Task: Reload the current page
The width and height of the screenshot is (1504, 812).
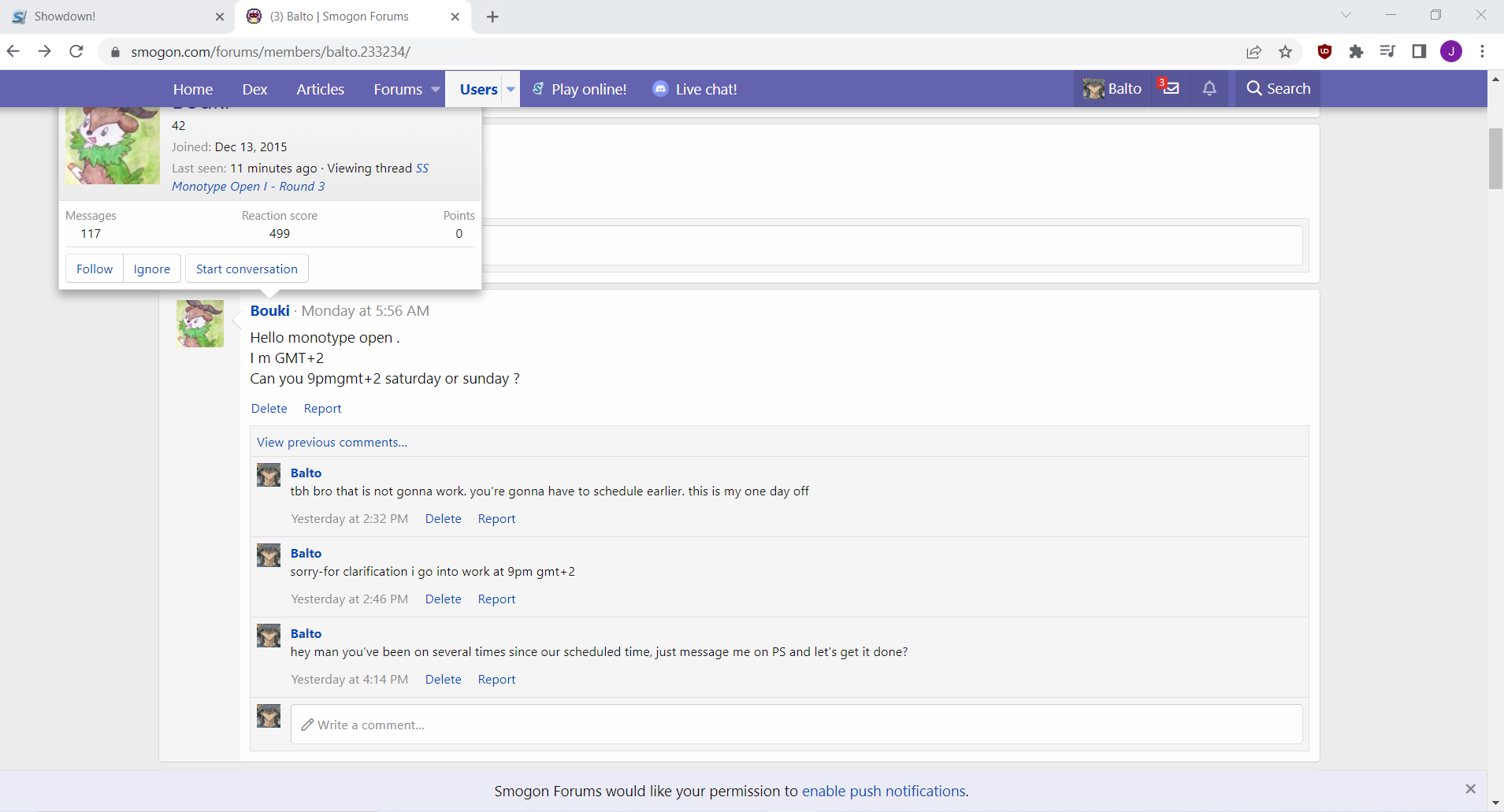Action: 76,51
